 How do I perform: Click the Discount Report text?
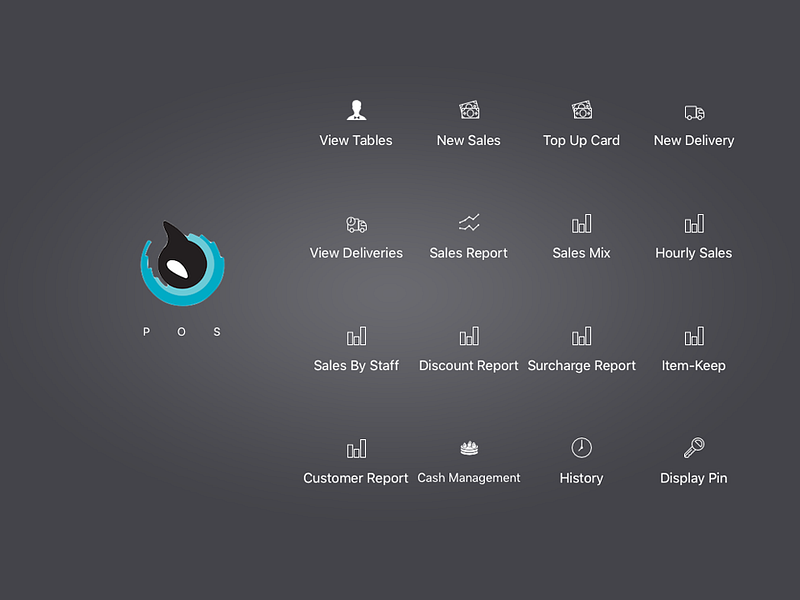[x=469, y=366]
